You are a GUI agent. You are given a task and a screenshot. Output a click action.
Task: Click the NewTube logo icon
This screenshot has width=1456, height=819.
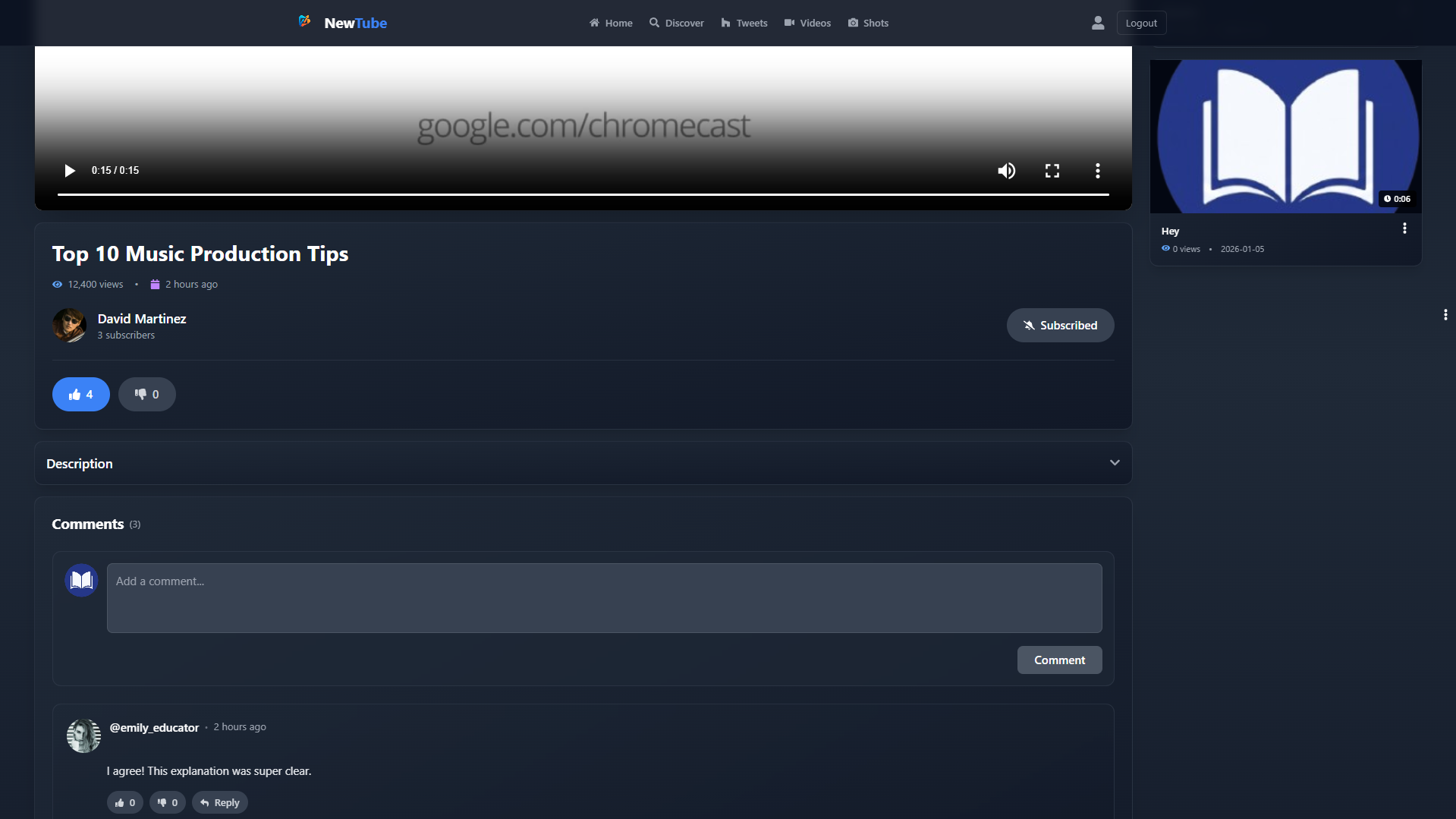click(305, 22)
